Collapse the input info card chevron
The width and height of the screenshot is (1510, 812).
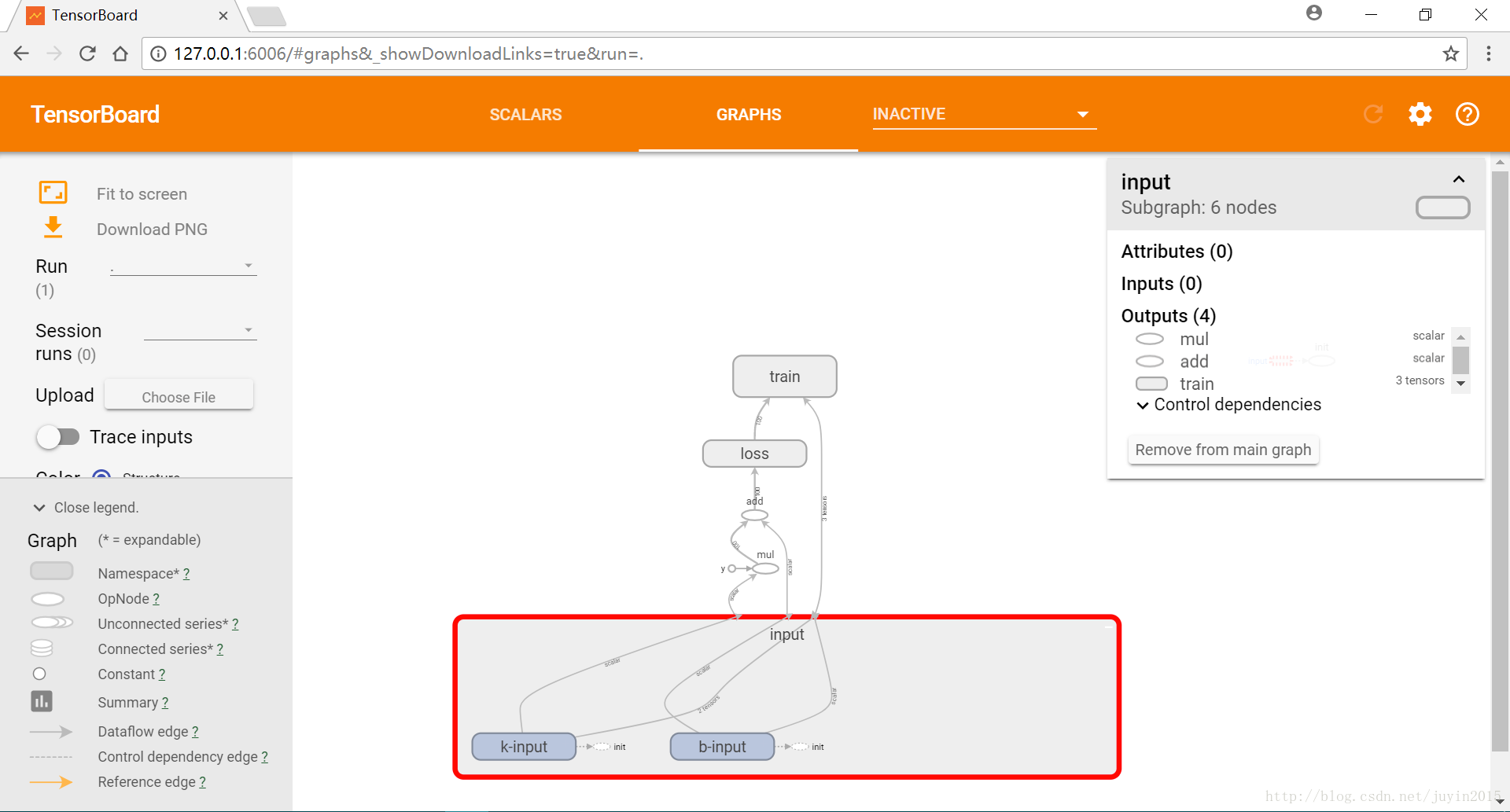tap(1459, 179)
